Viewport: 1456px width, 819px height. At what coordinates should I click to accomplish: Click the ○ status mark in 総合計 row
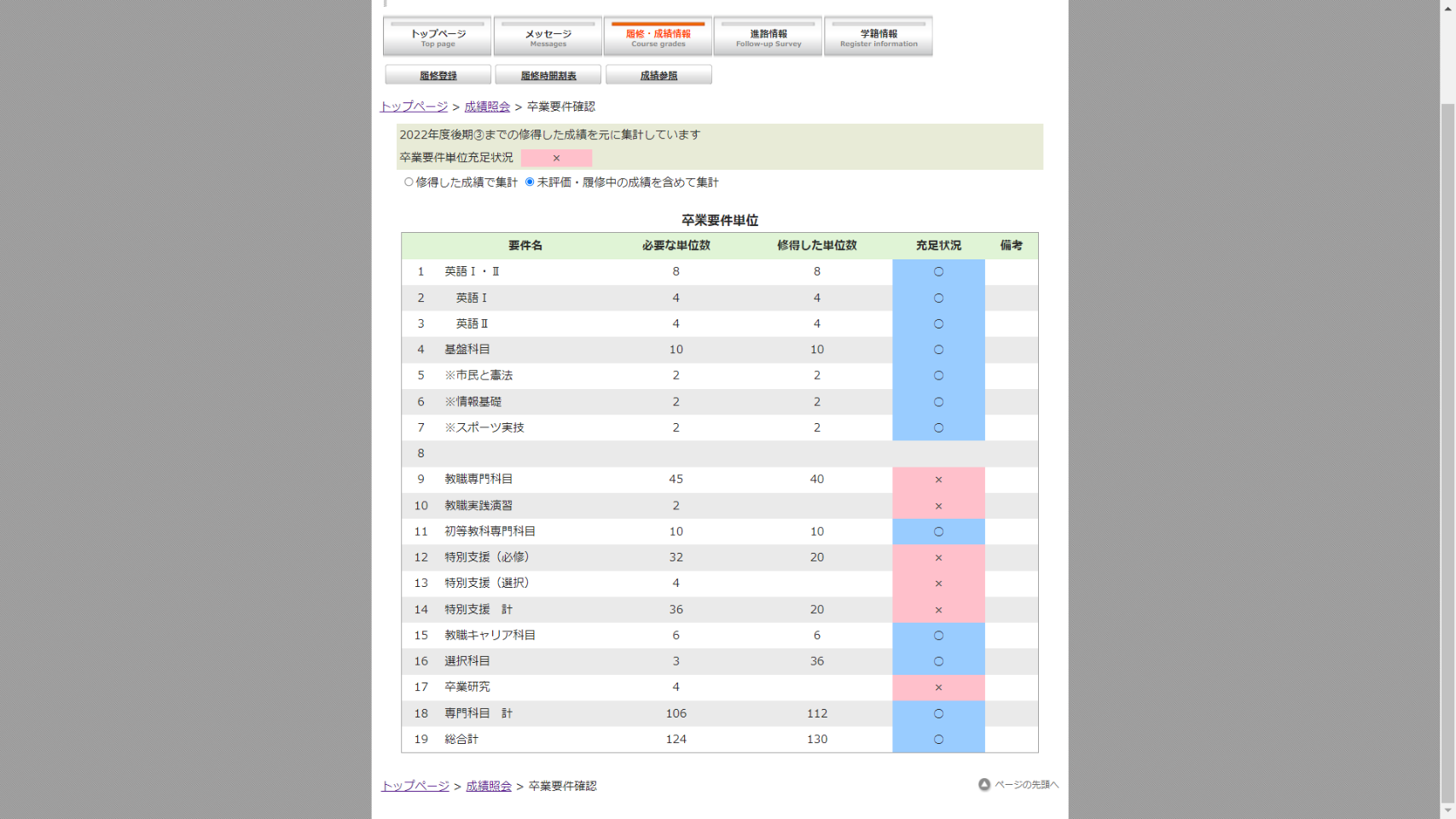[x=938, y=740]
